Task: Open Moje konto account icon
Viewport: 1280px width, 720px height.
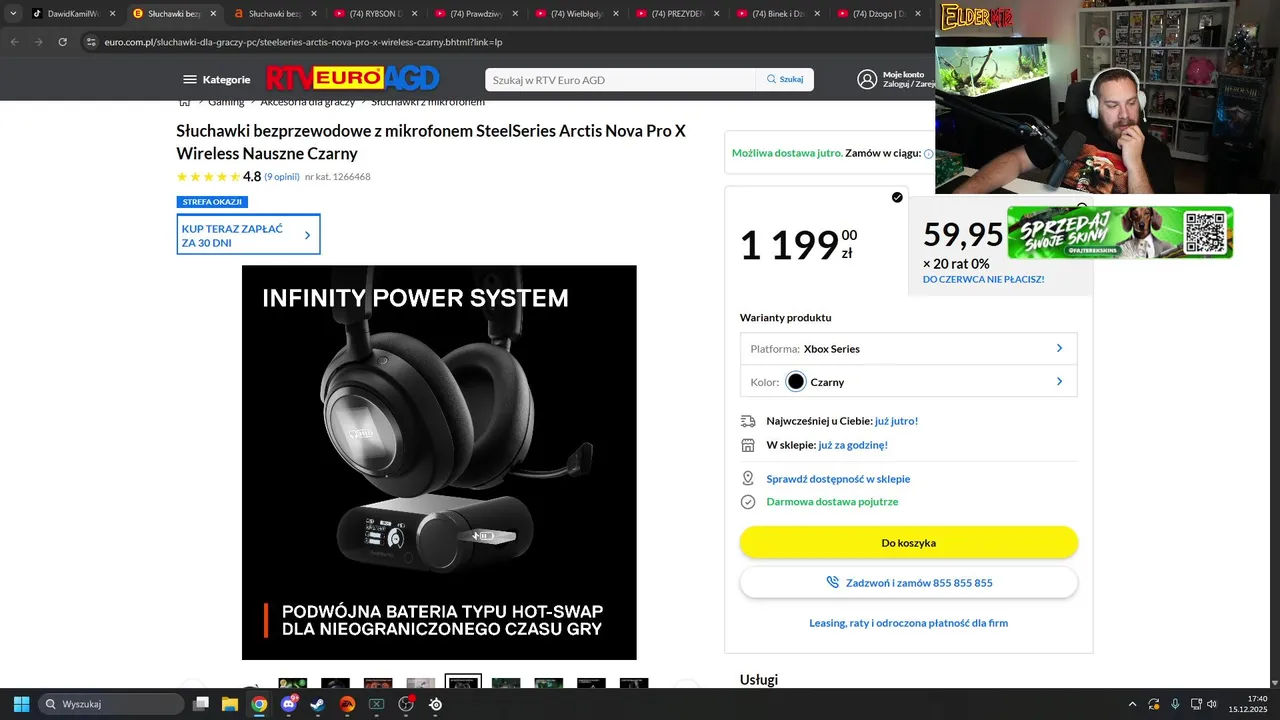Action: pos(867,79)
